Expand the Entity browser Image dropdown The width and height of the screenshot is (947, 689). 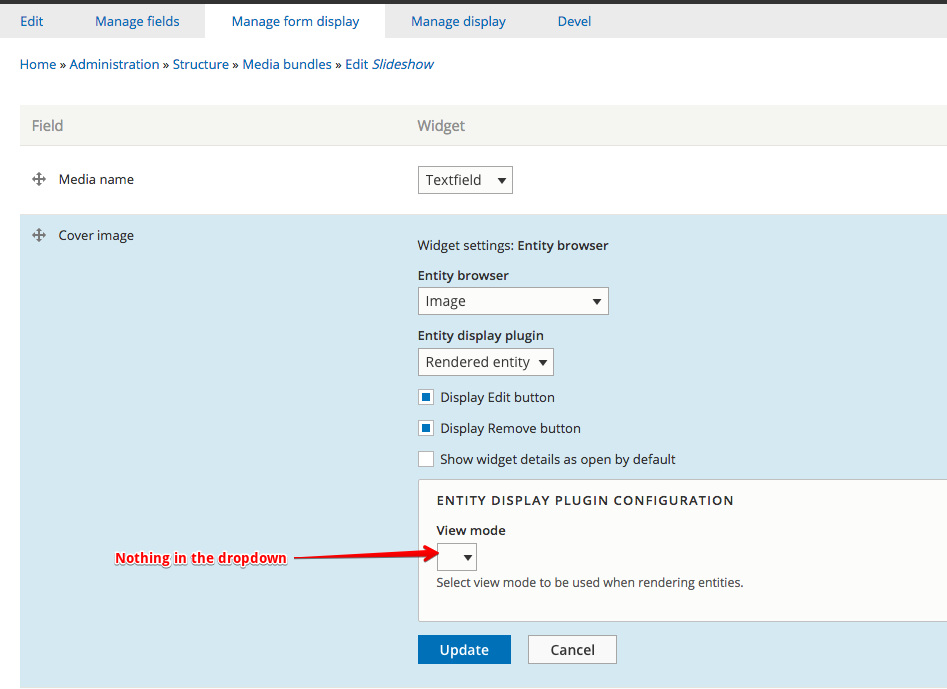tap(512, 301)
